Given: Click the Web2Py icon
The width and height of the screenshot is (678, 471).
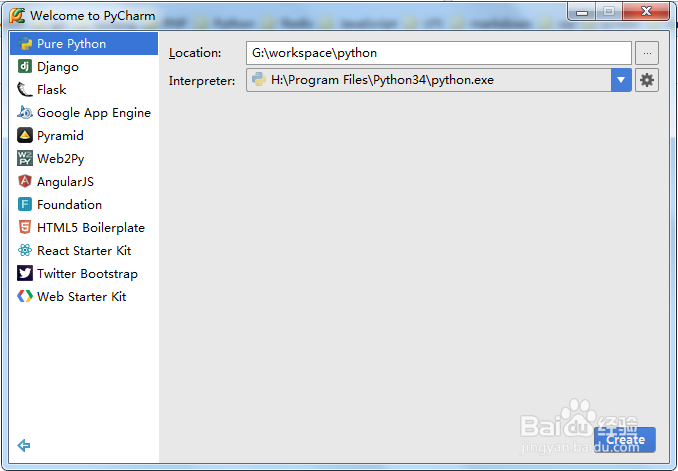Looking at the screenshot, I should [25, 158].
